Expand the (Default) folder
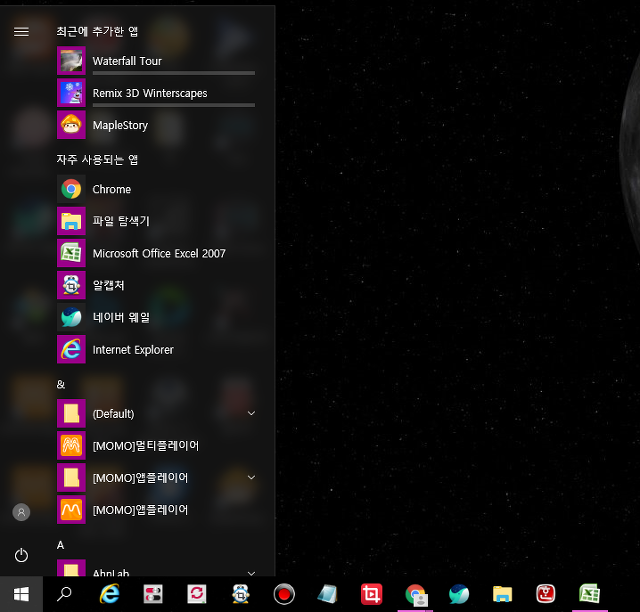 [x=251, y=413]
